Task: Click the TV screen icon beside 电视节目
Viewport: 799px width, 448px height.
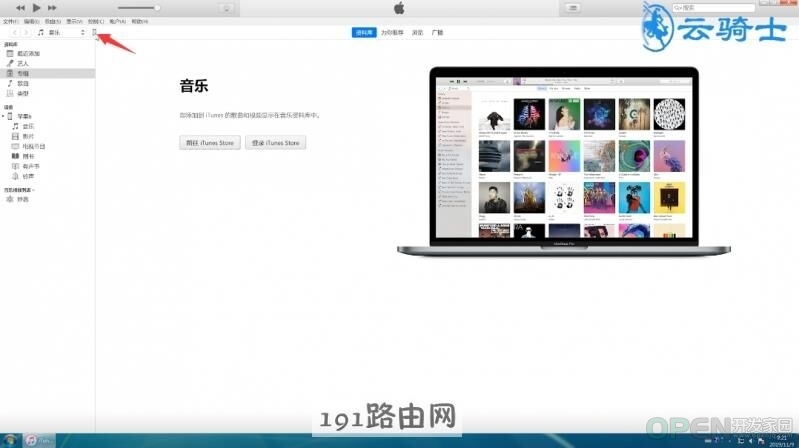Action: point(15,147)
